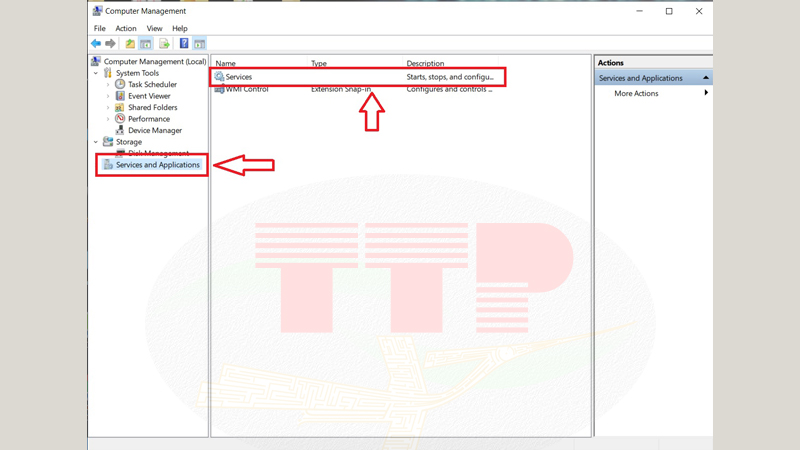Viewport: 800px width, 450px height.
Task: Collapse the Storage tree node
Action: click(96, 142)
